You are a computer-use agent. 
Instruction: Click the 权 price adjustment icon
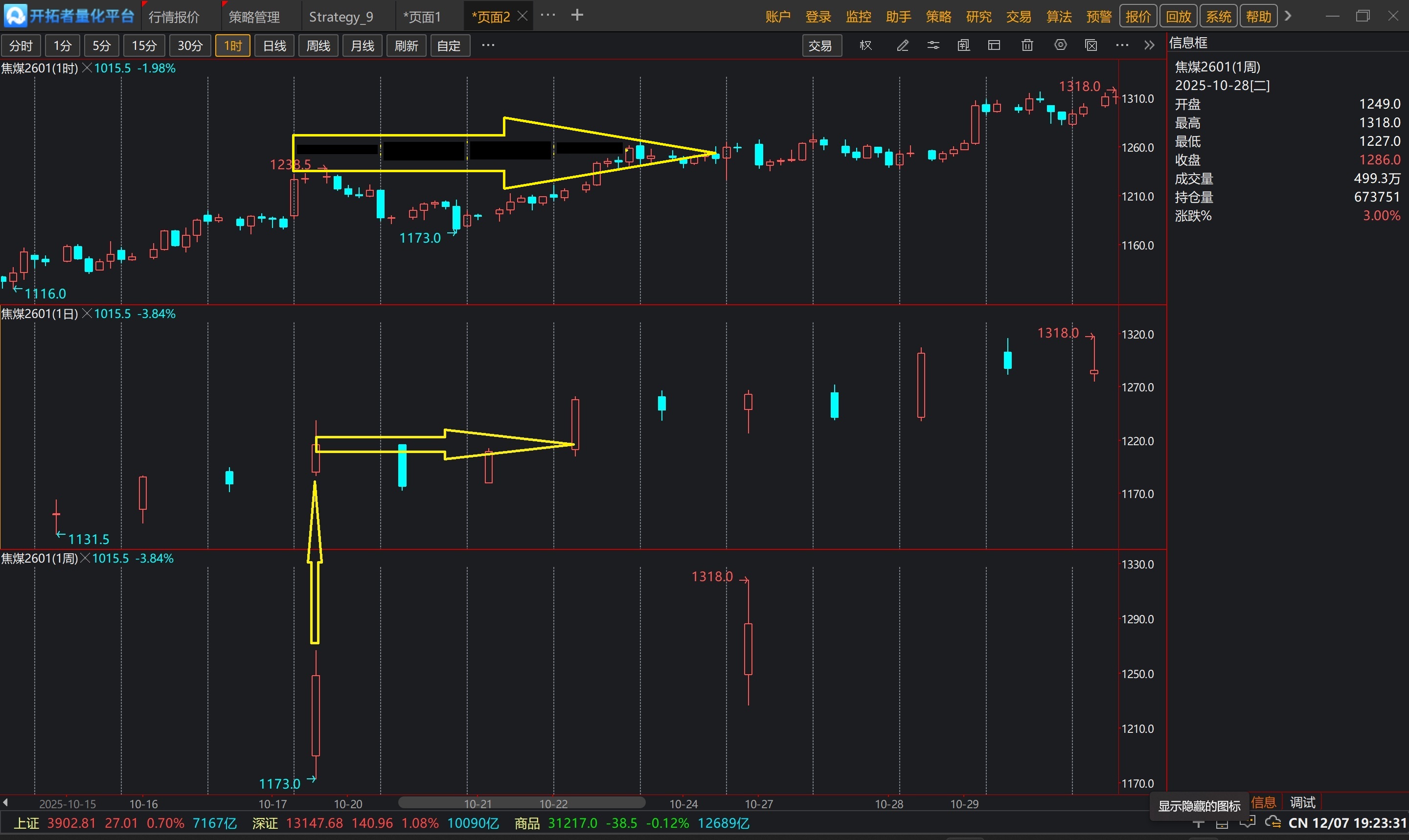click(866, 45)
